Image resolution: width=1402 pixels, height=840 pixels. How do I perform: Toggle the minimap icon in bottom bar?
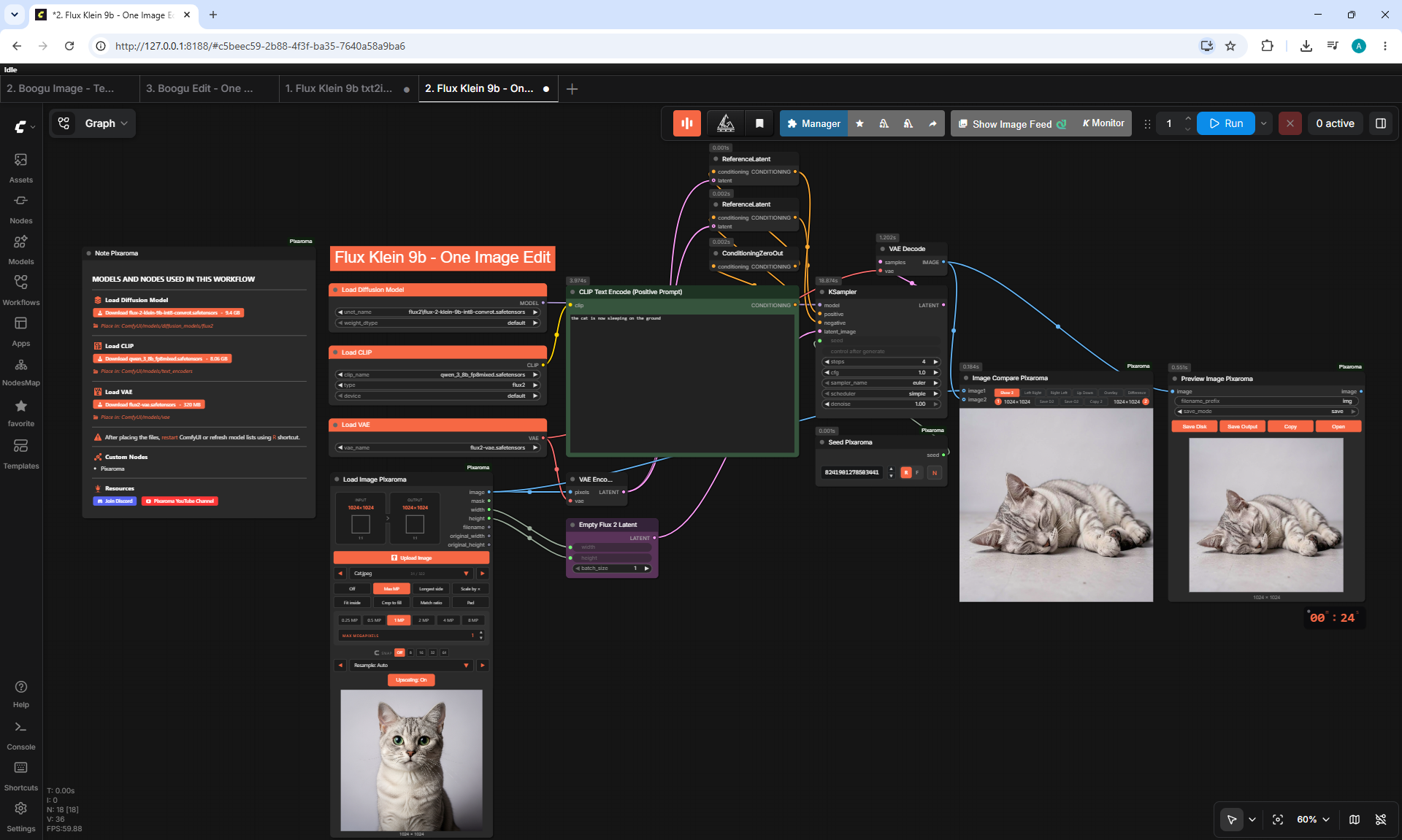point(1355,820)
